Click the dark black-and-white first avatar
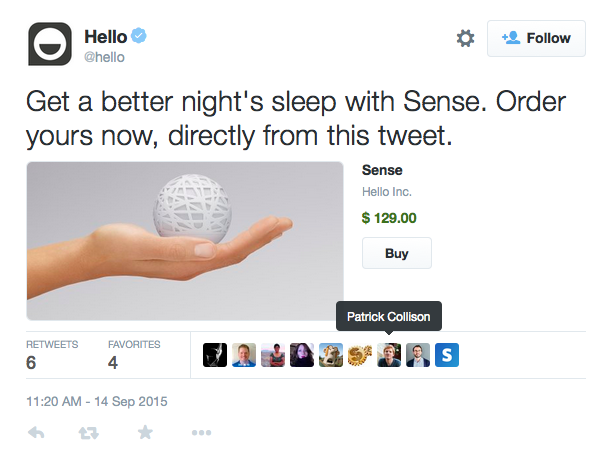Viewport: 609px width, 460px height. pyautogui.click(x=215, y=355)
